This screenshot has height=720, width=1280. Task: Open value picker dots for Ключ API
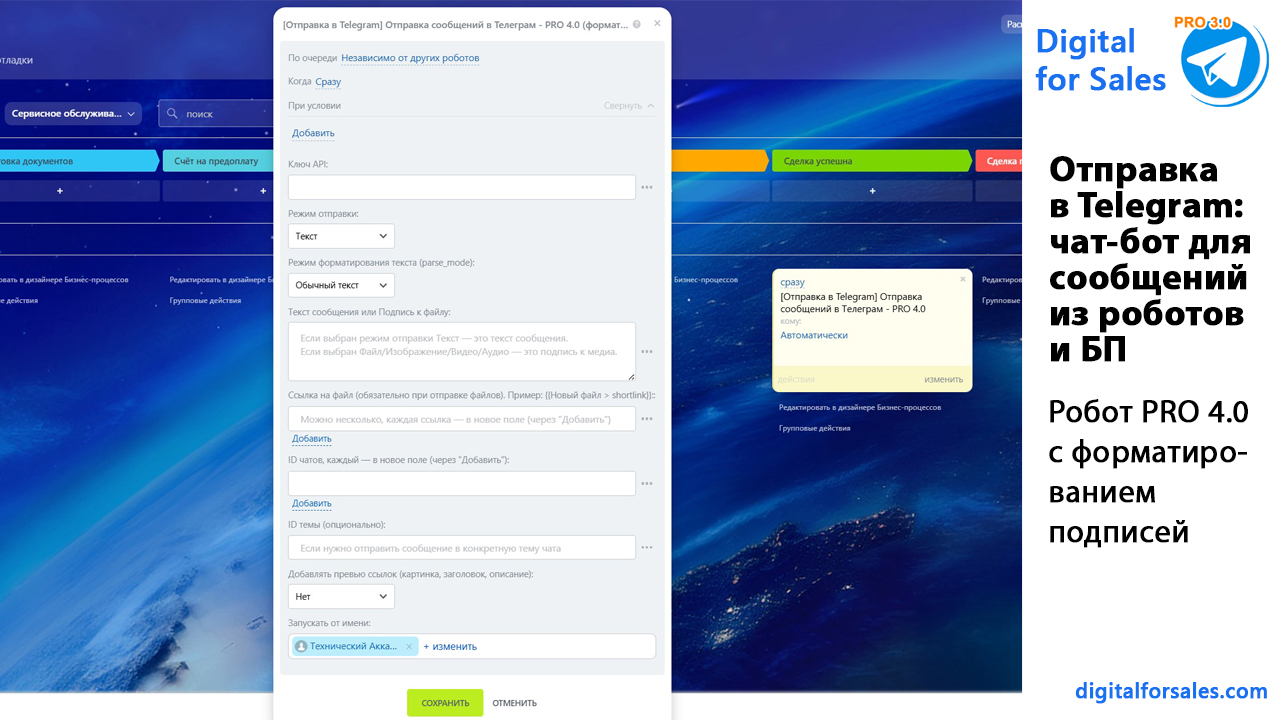647,187
